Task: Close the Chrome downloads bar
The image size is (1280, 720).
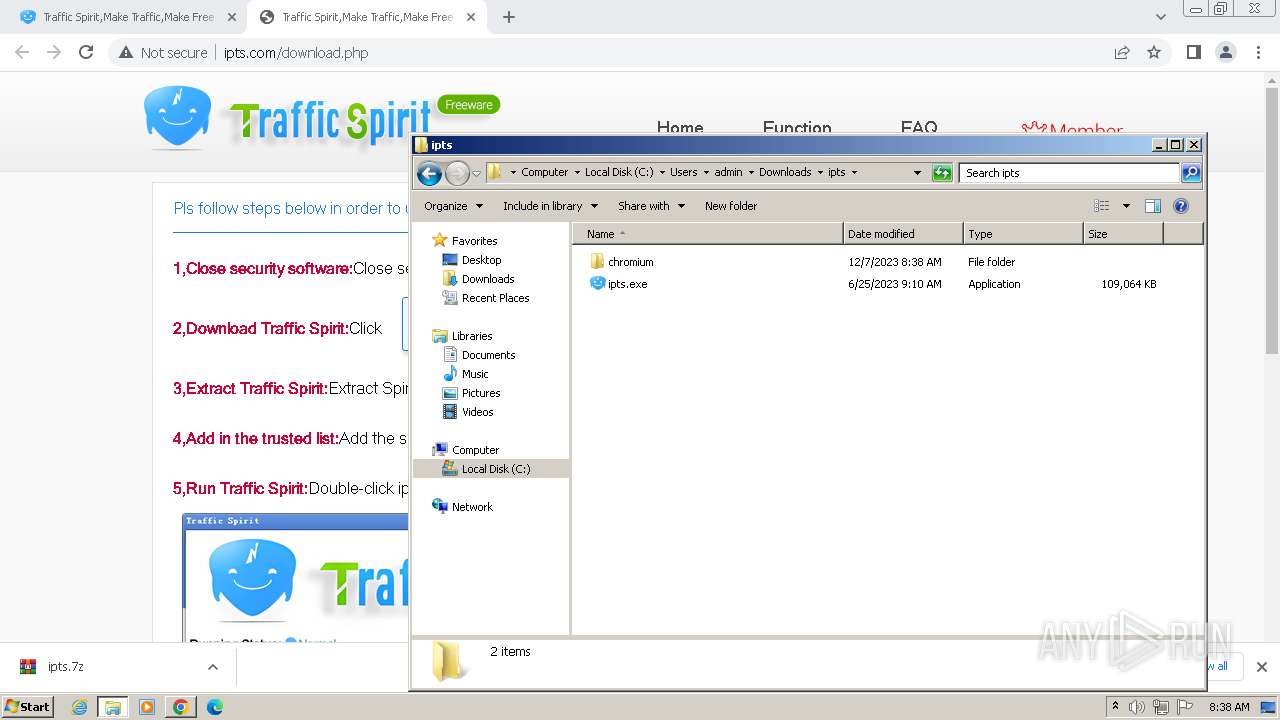Action: (x=1262, y=667)
